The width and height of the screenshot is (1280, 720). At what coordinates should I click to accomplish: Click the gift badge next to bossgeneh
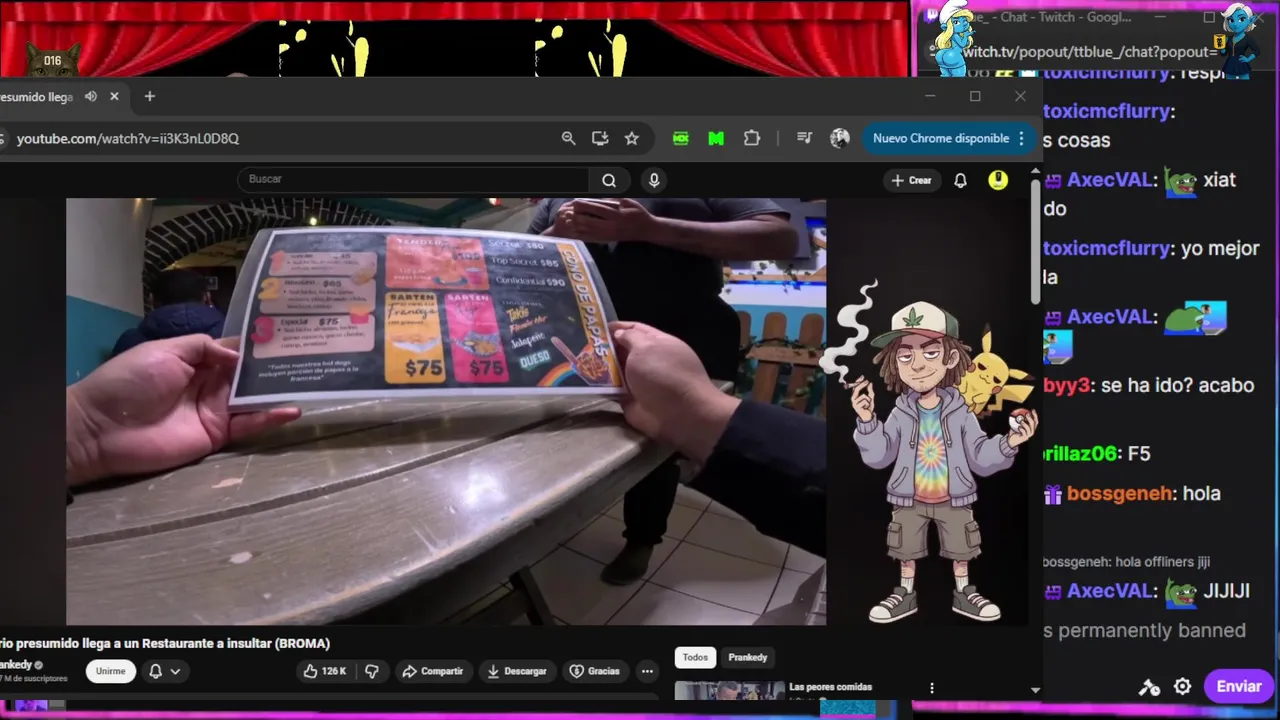pyautogui.click(x=1052, y=494)
